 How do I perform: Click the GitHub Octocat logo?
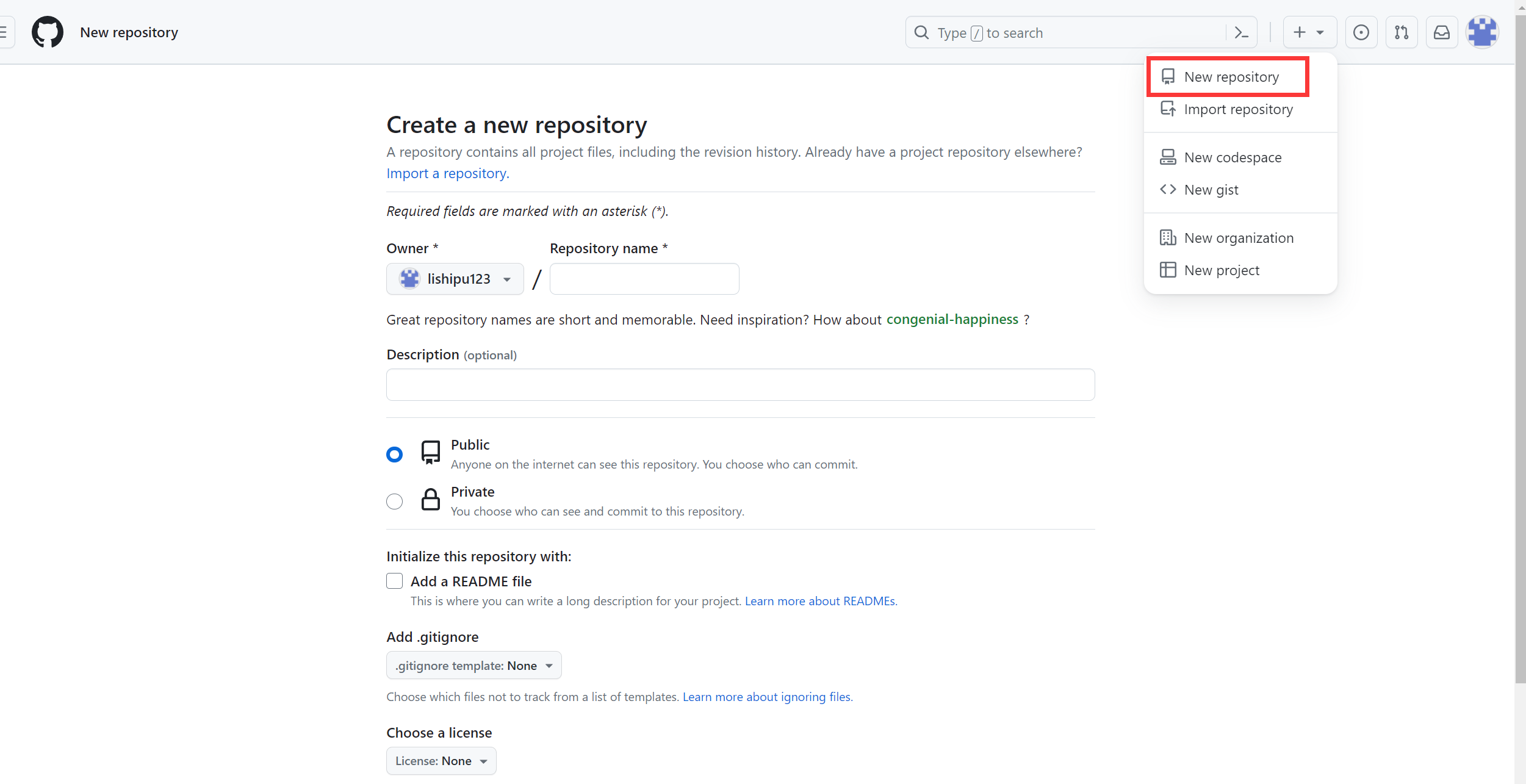pos(48,32)
